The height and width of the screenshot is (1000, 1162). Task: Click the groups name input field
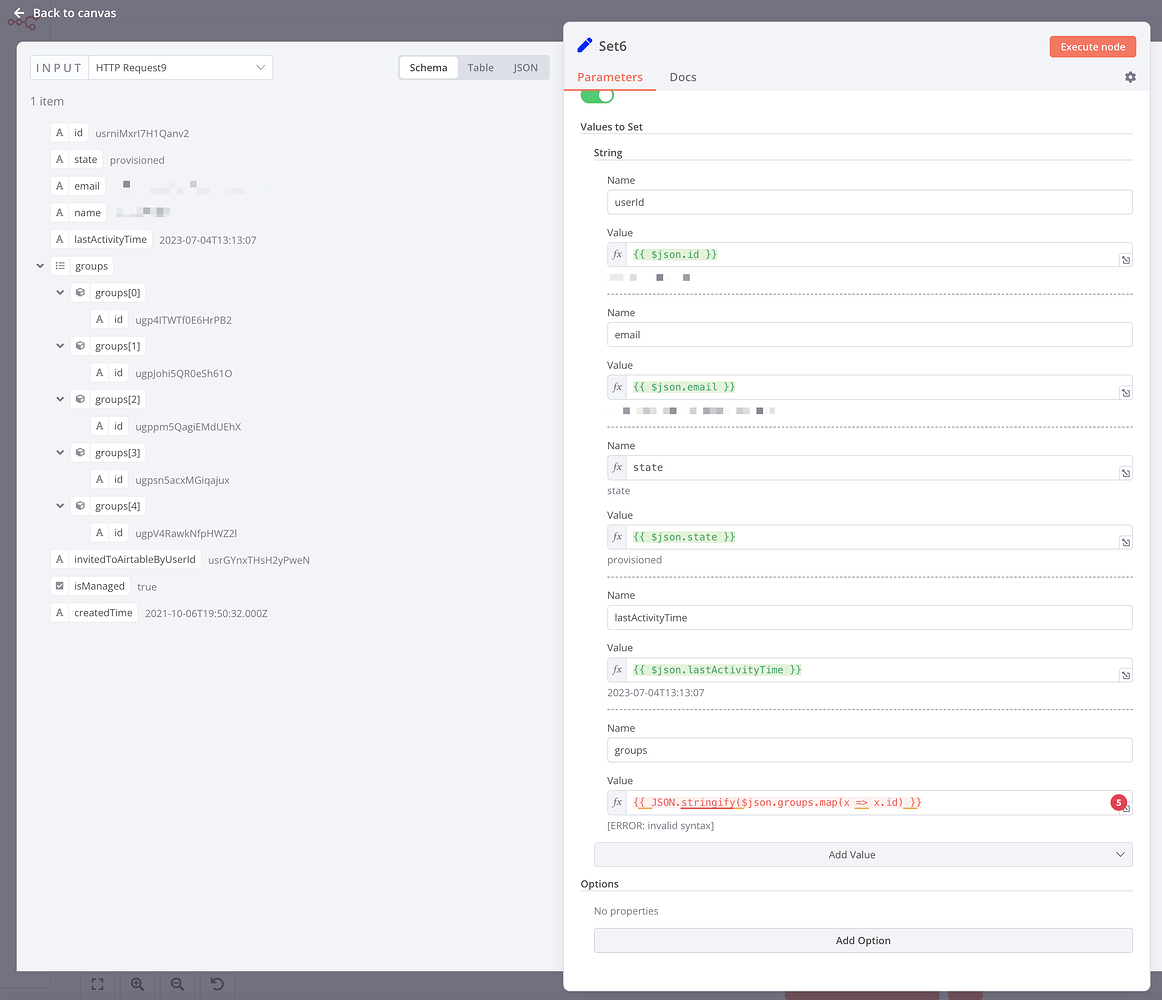coord(869,750)
